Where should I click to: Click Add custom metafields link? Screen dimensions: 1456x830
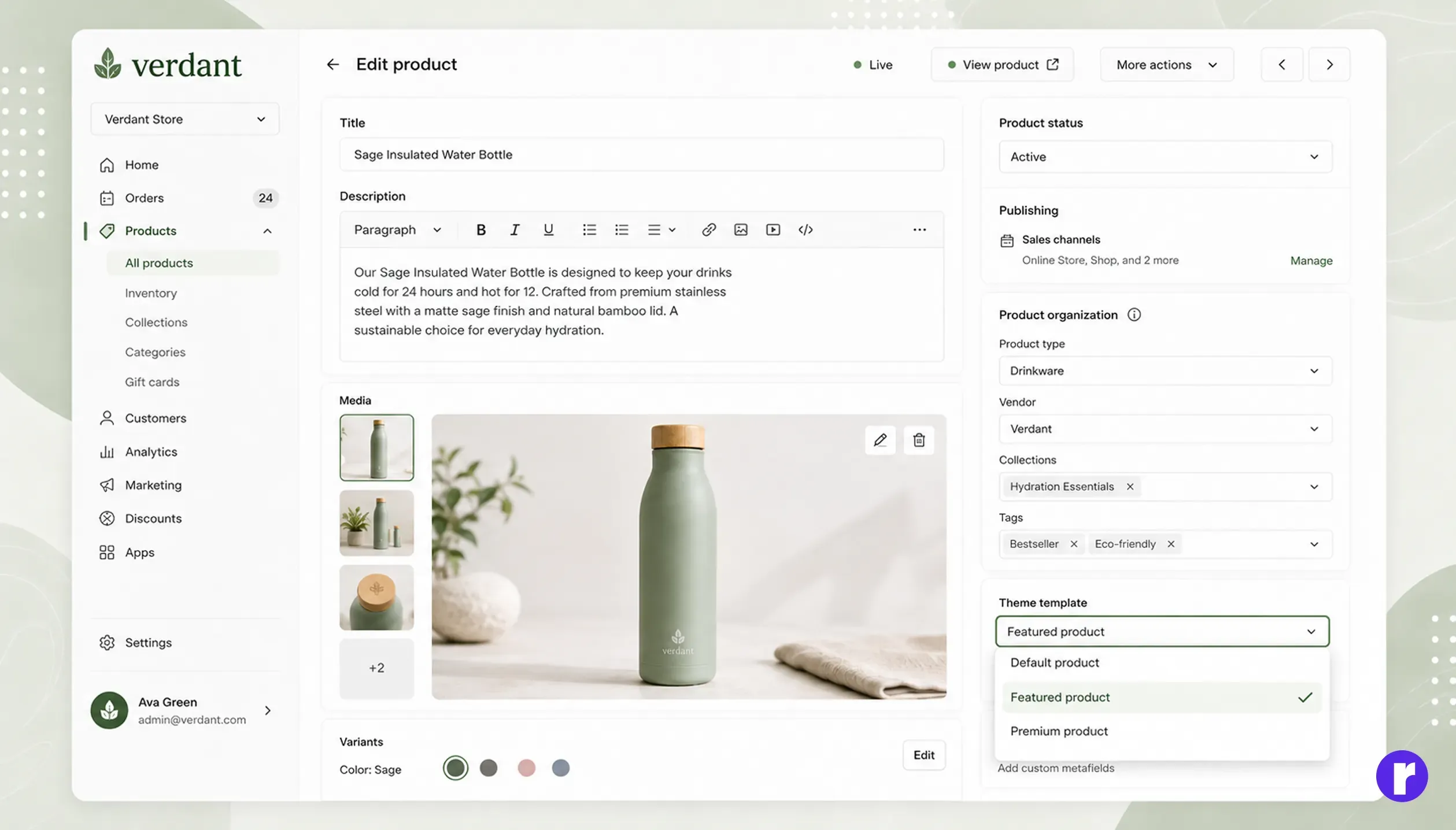(1056, 768)
